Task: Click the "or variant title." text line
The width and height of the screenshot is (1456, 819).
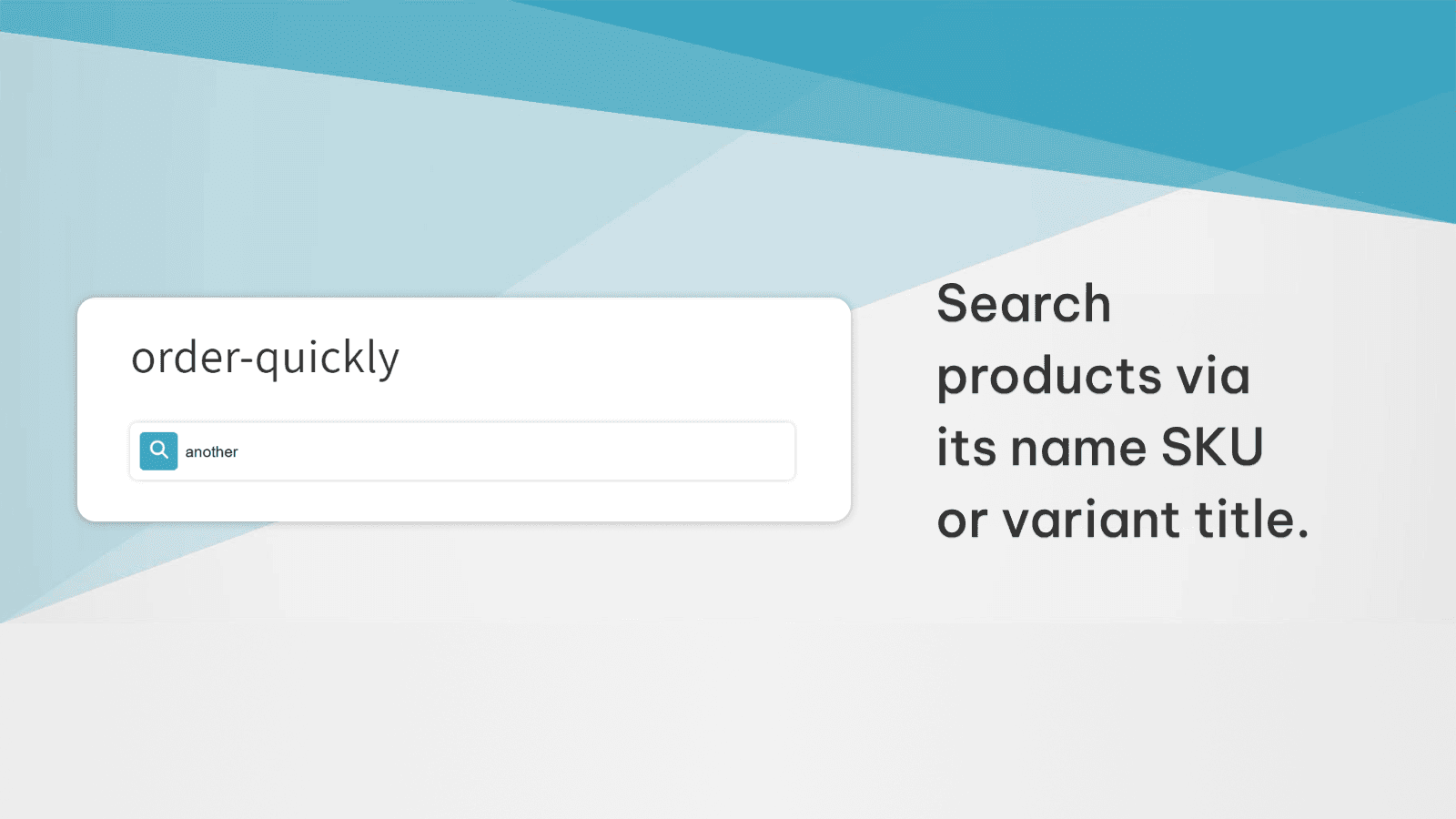Action: [x=1122, y=521]
